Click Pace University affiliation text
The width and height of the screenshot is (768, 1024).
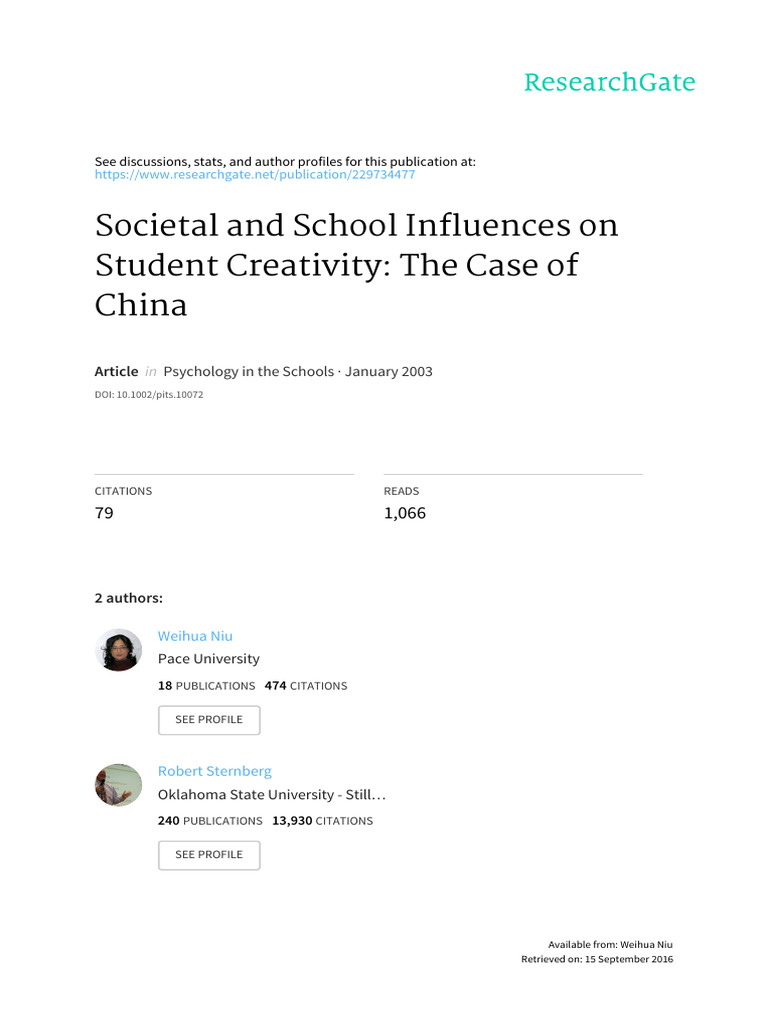208,659
